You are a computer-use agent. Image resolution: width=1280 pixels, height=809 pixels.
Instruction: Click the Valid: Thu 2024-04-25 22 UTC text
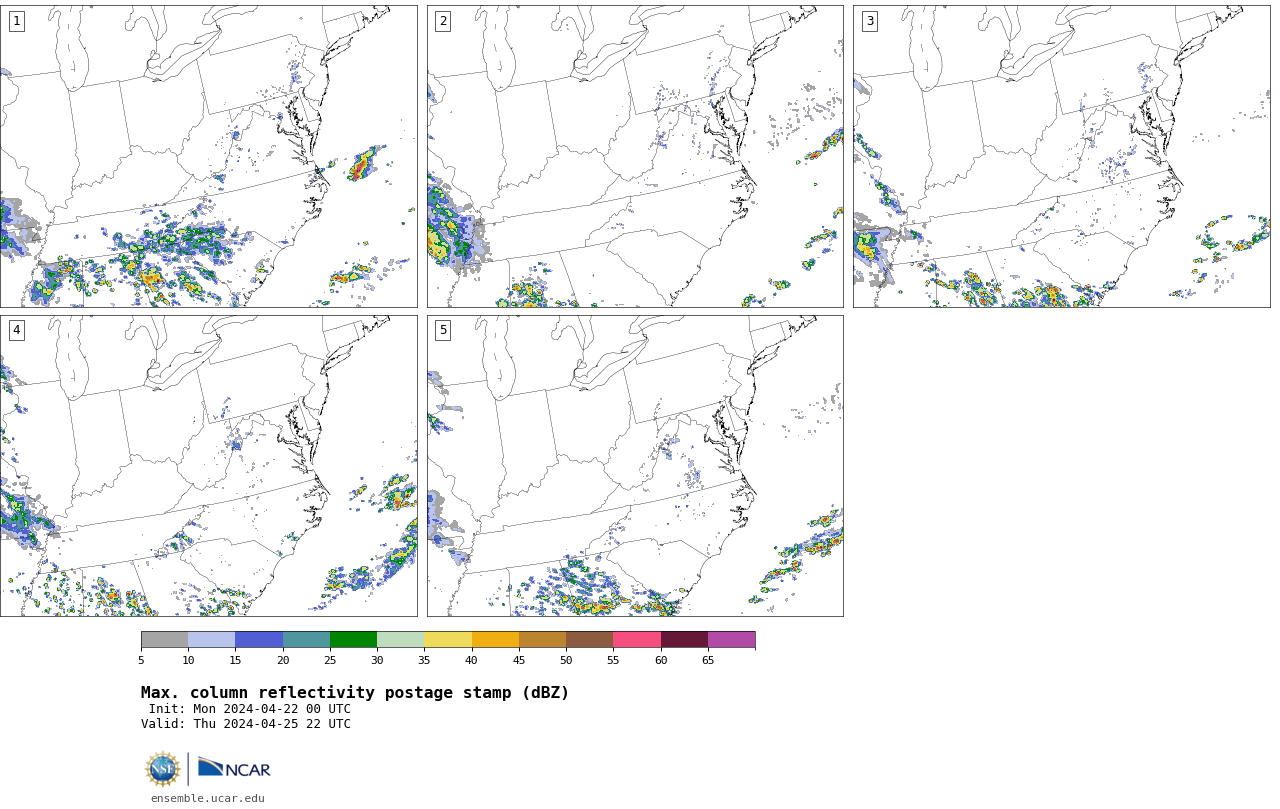pyautogui.click(x=246, y=724)
